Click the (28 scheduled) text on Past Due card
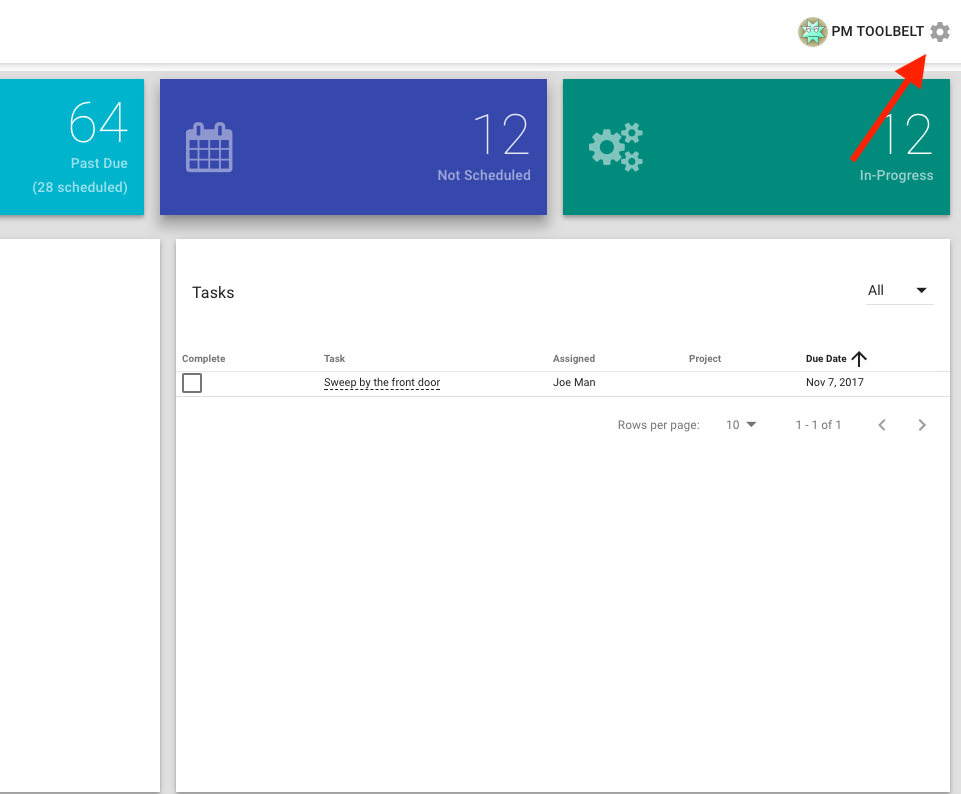The width and height of the screenshot is (961, 794). point(80,187)
